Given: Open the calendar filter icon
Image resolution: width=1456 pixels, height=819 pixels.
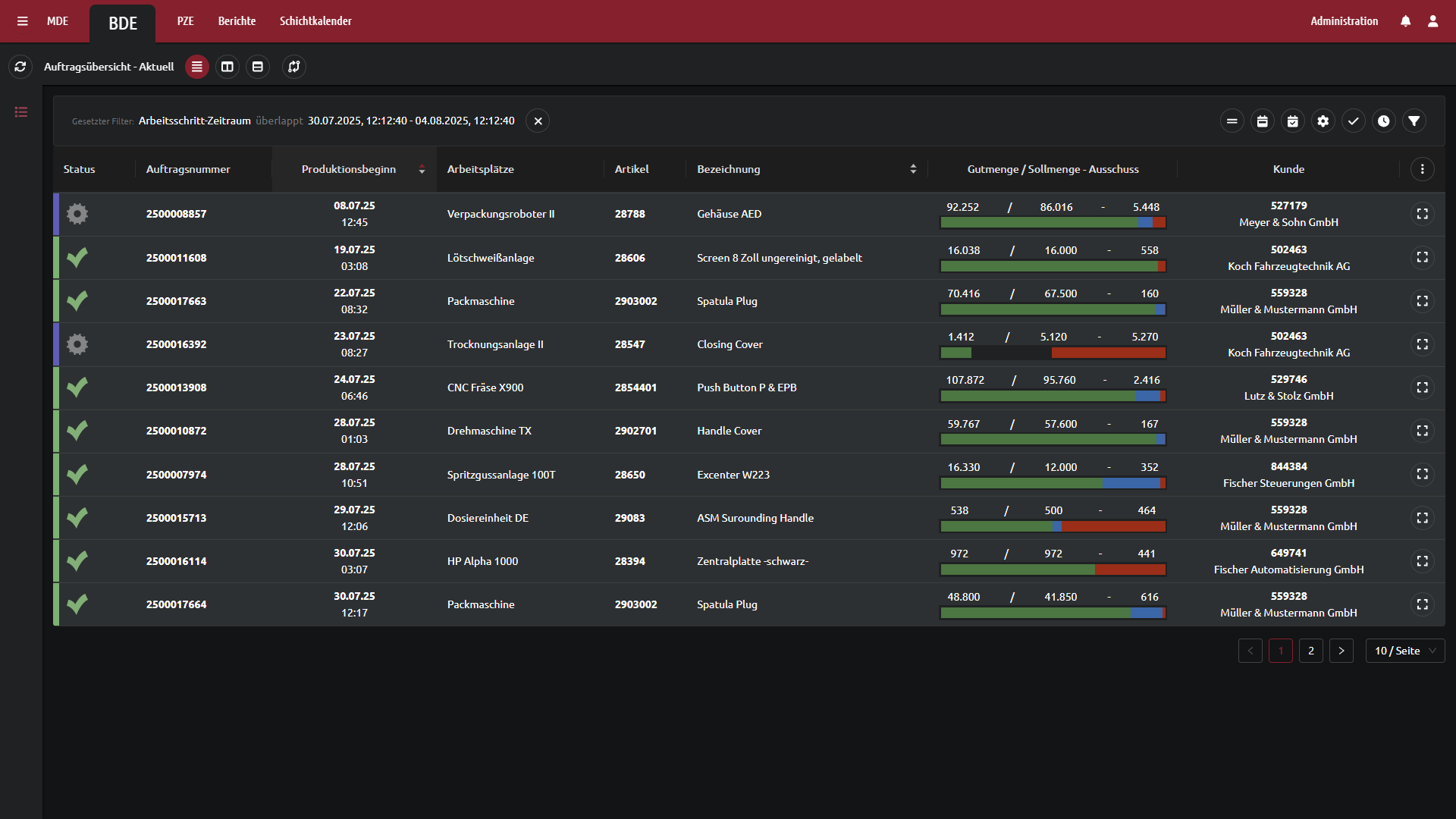Looking at the screenshot, I should [1263, 121].
